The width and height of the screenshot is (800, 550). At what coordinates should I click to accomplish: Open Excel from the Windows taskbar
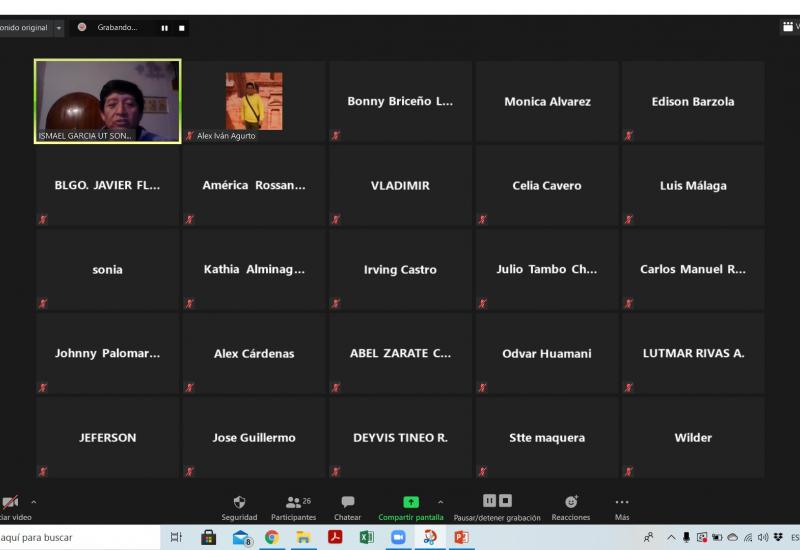(367, 537)
